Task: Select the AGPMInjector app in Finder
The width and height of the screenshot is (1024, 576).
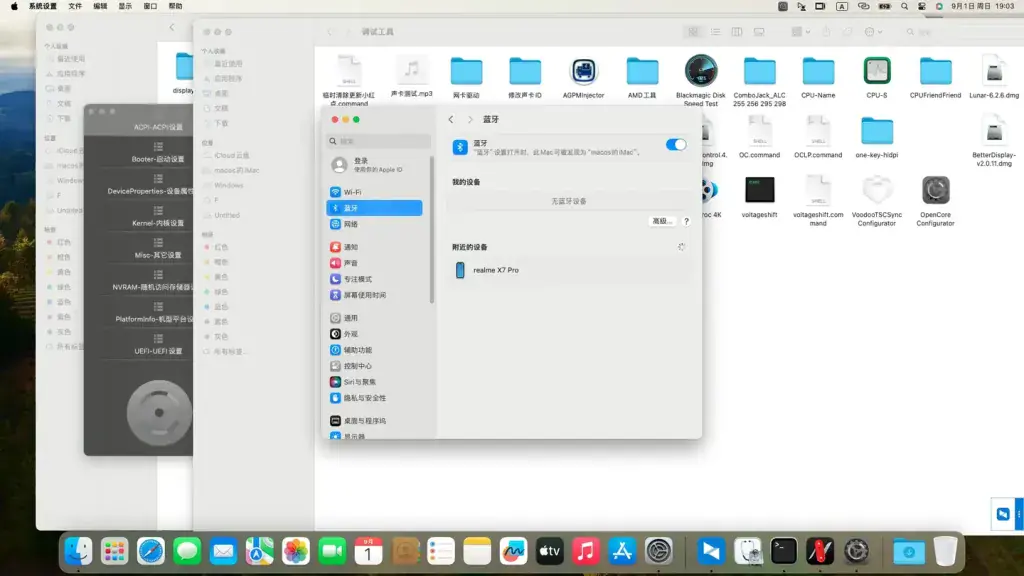Action: click(583, 71)
